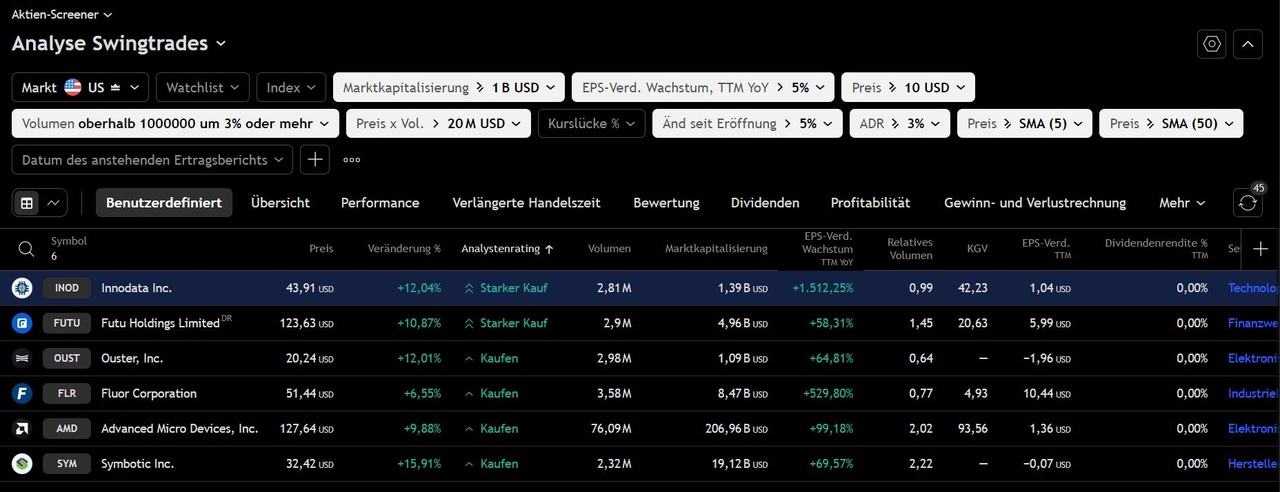Click Futu's Starker Kauf rating cell
The width and height of the screenshot is (1280, 492).
coord(505,323)
